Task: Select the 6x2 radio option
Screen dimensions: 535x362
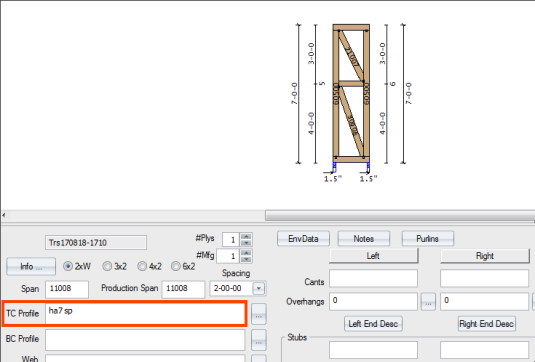Action: pyautogui.click(x=176, y=266)
